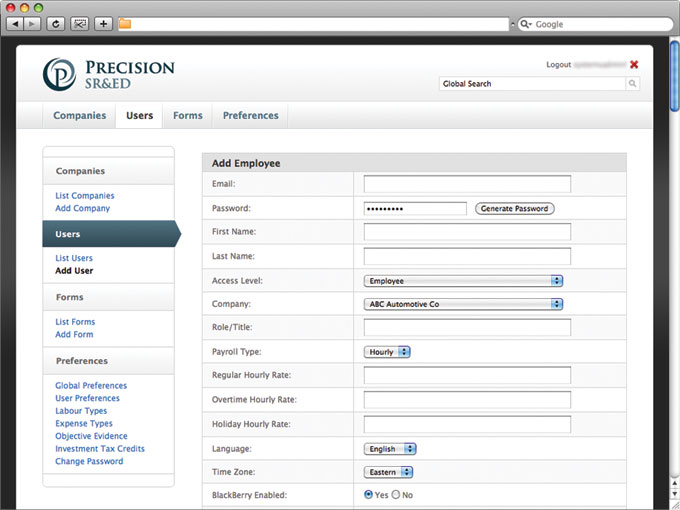Click the red X logout icon
Viewport: 680px width, 510px height.
pos(634,65)
